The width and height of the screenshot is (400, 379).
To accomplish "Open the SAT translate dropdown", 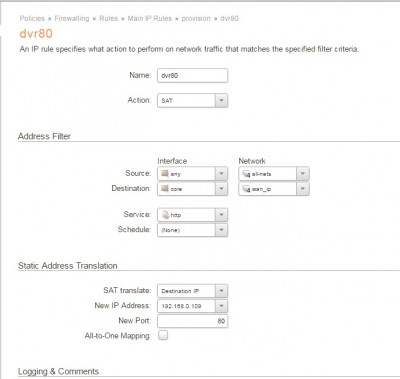I will click(222, 291).
